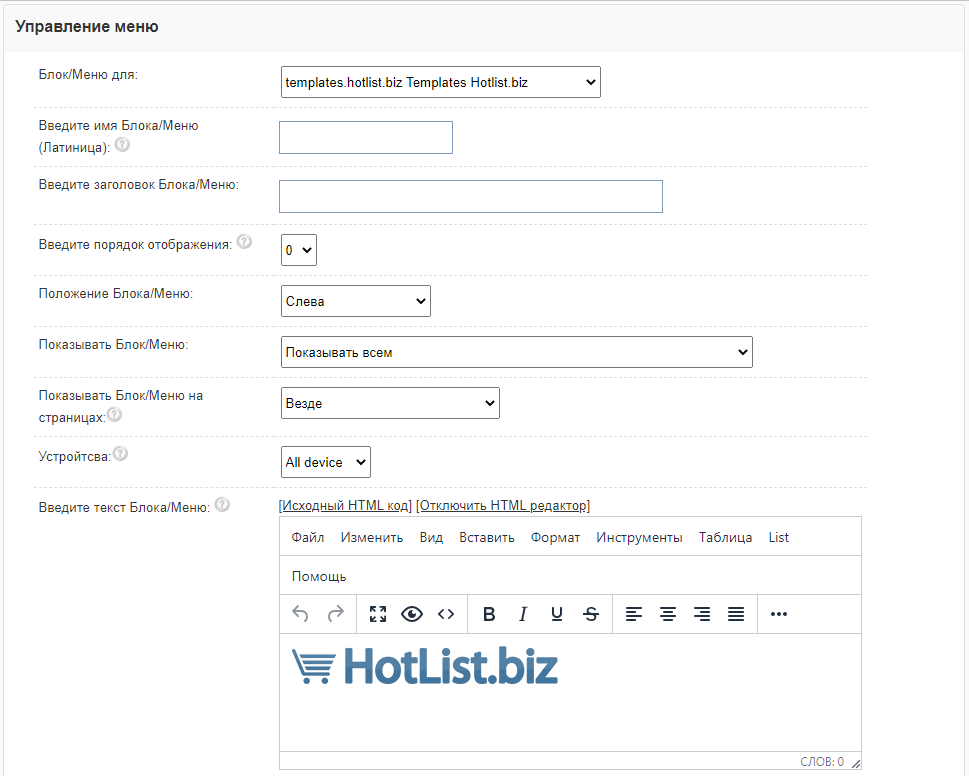Open the Вставить menu in editor
Screen dimensions: 969x776
pos(487,537)
